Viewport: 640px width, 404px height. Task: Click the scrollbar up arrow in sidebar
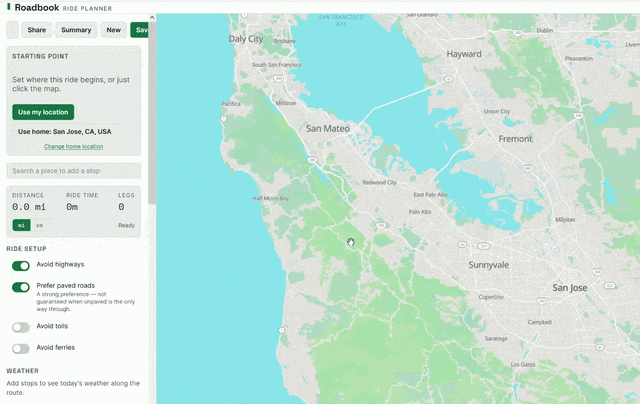coord(152,18)
